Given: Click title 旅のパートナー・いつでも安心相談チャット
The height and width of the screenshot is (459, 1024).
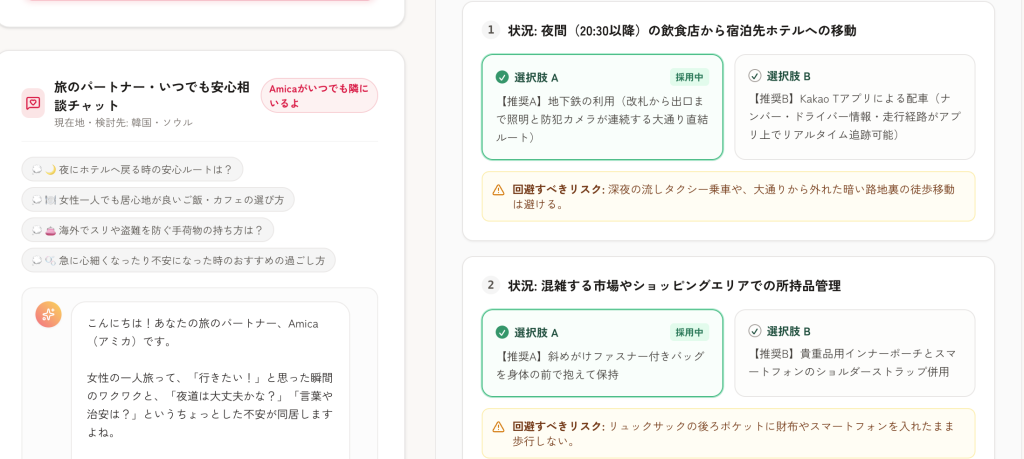Looking at the screenshot, I should [x=152, y=96].
